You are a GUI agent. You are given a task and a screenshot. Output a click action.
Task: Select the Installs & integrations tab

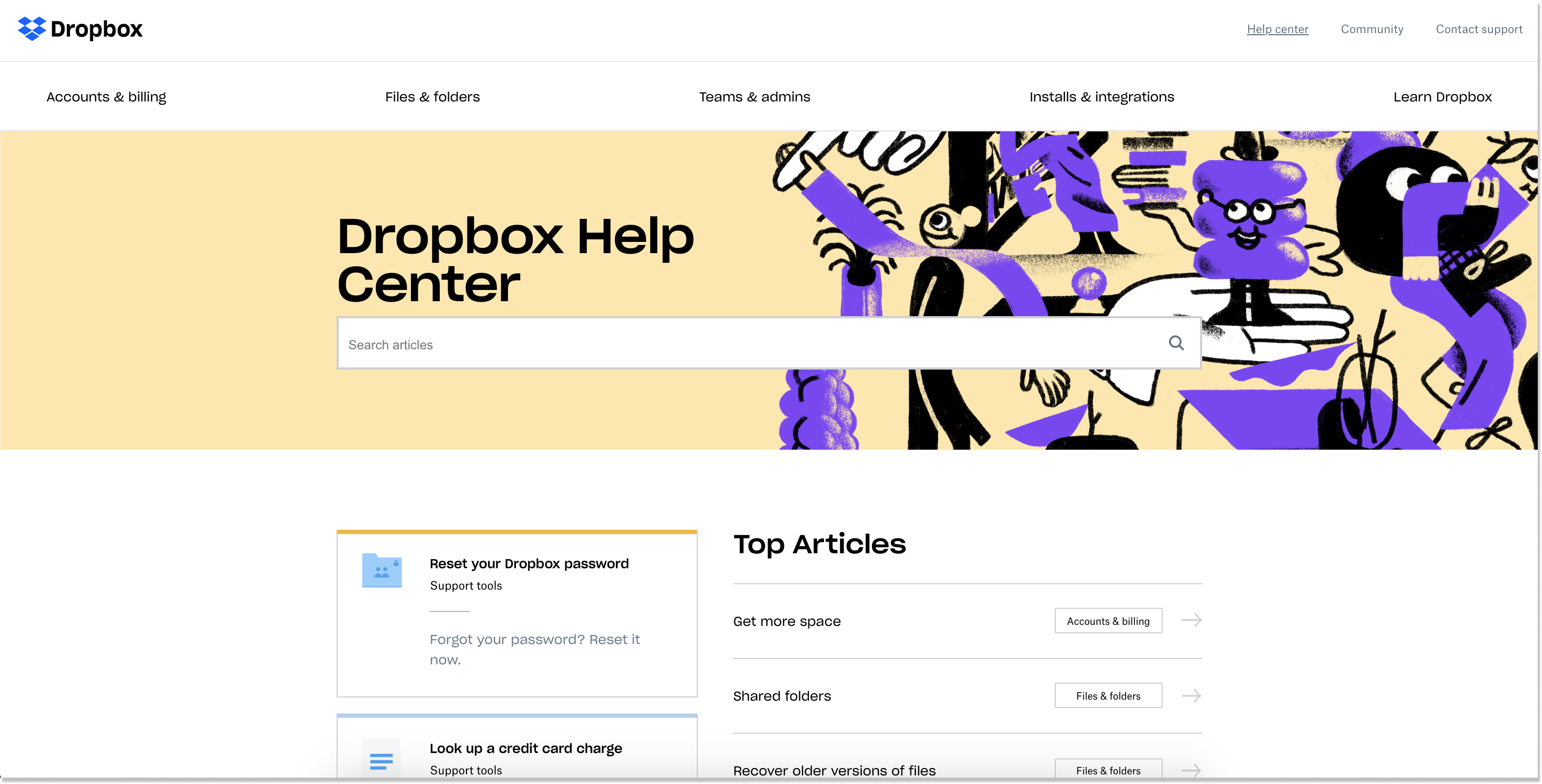point(1102,96)
